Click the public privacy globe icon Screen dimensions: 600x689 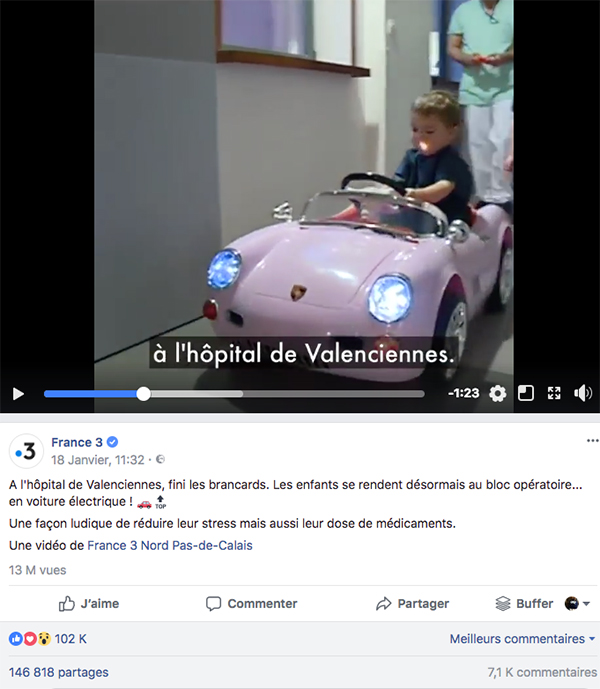coord(160,459)
